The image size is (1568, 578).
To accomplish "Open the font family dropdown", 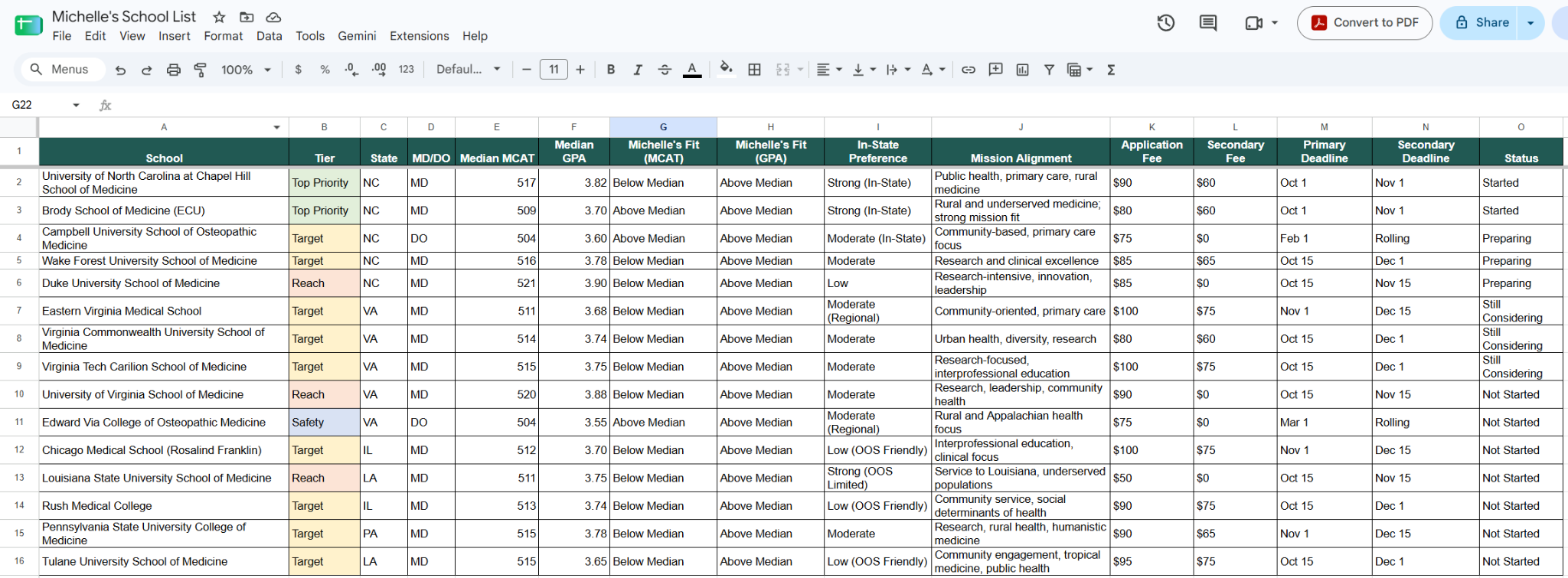I will tap(469, 70).
